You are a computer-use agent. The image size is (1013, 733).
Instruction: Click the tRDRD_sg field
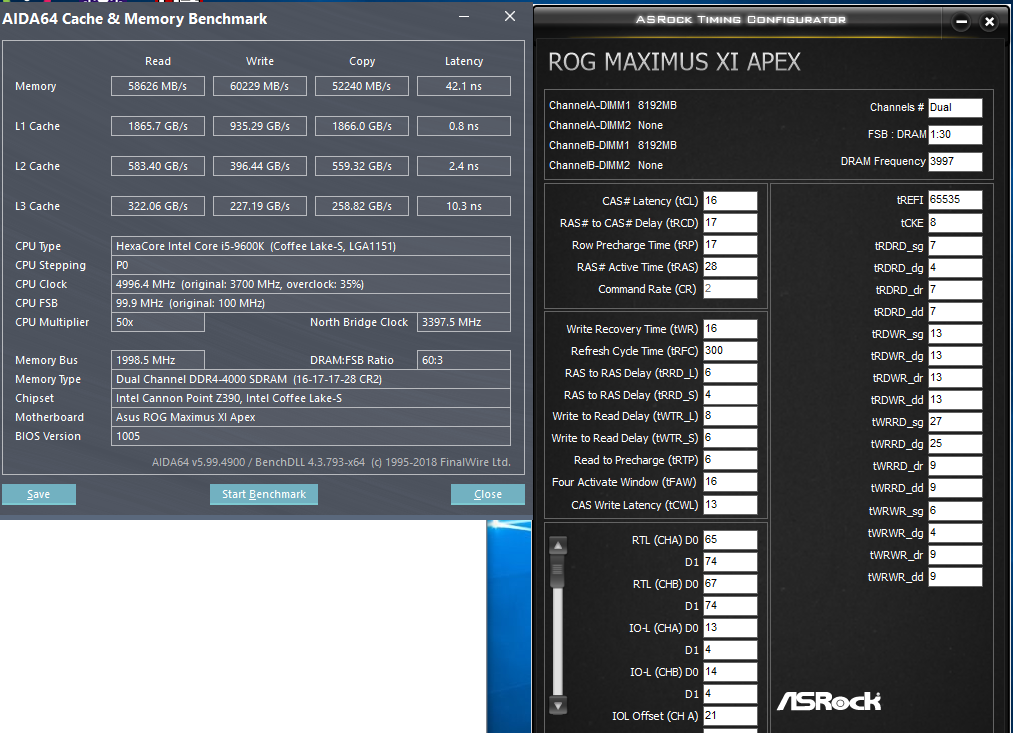tap(955, 246)
